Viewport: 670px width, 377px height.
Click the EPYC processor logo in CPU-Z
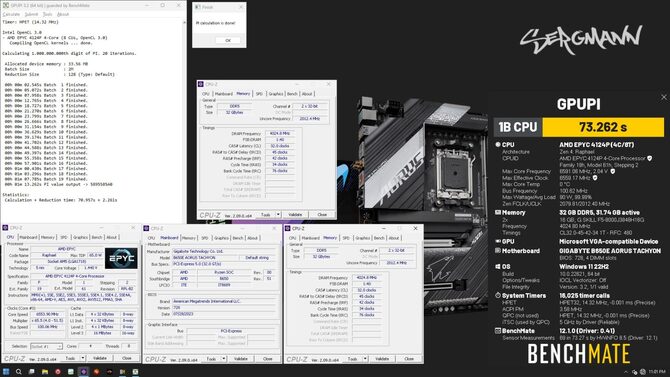(x=121, y=258)
